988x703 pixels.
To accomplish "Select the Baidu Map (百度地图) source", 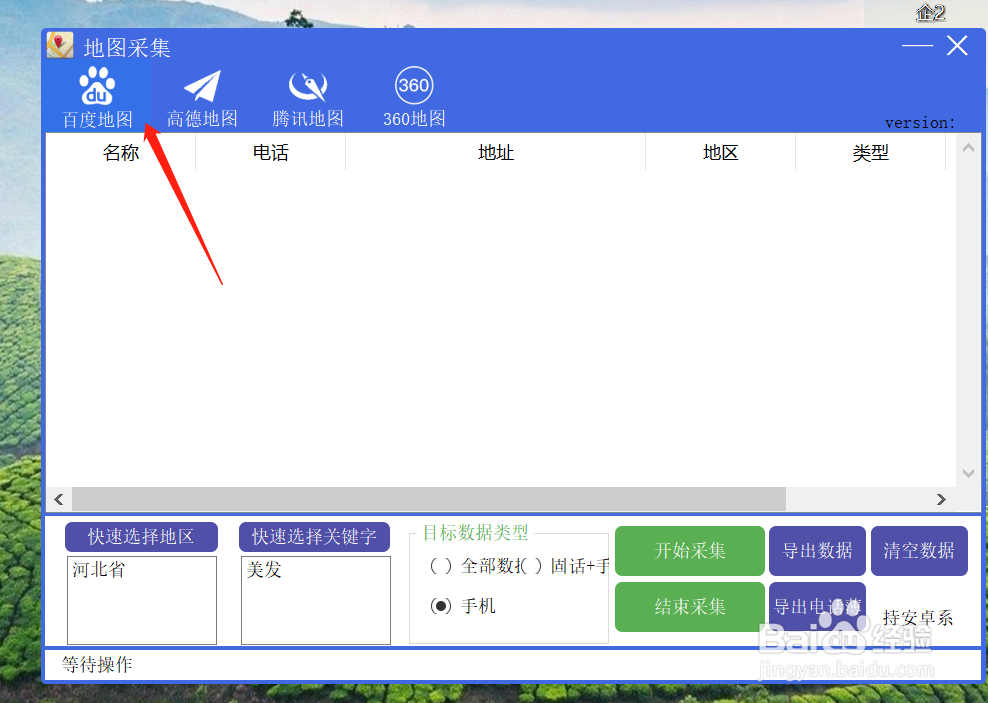I will coord(97,98).
